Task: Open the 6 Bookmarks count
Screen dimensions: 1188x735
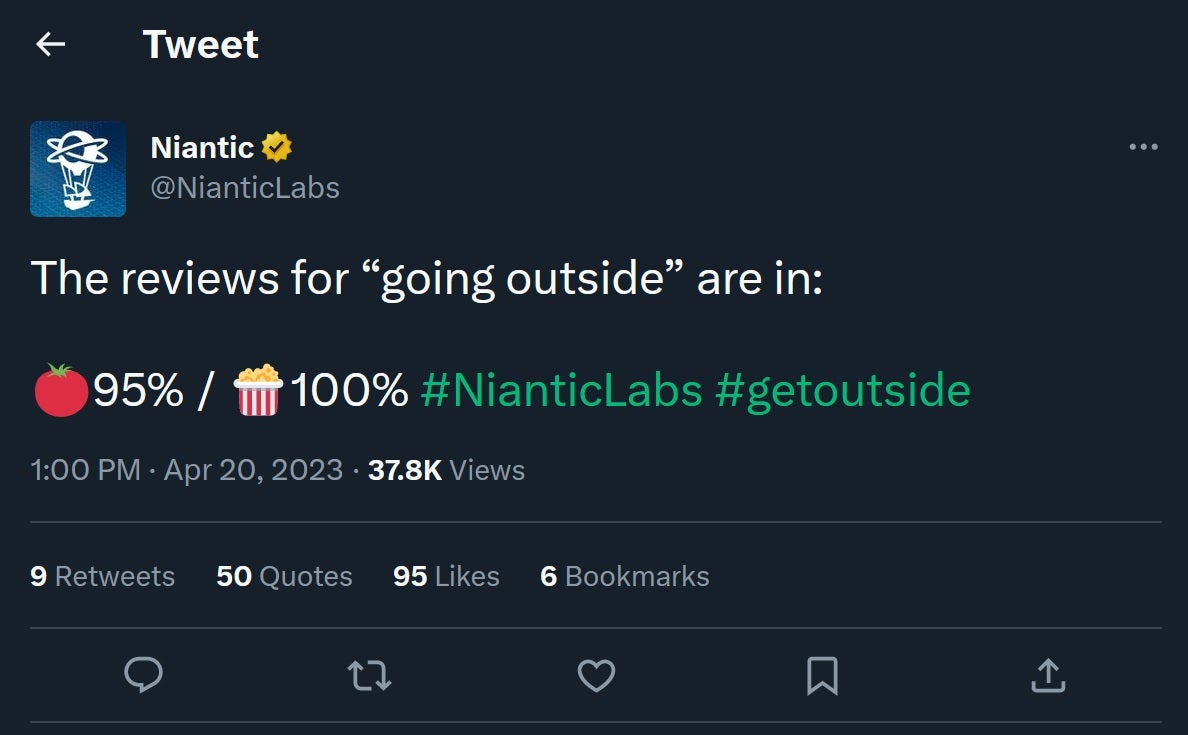Action: click(x=624, y=576)
